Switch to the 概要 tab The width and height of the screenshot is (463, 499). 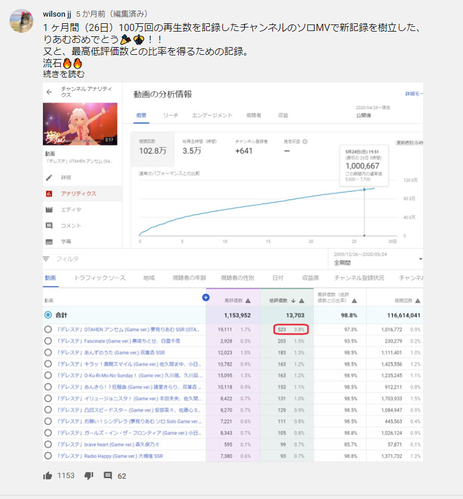pyautogui.click(x=141, y=115)
